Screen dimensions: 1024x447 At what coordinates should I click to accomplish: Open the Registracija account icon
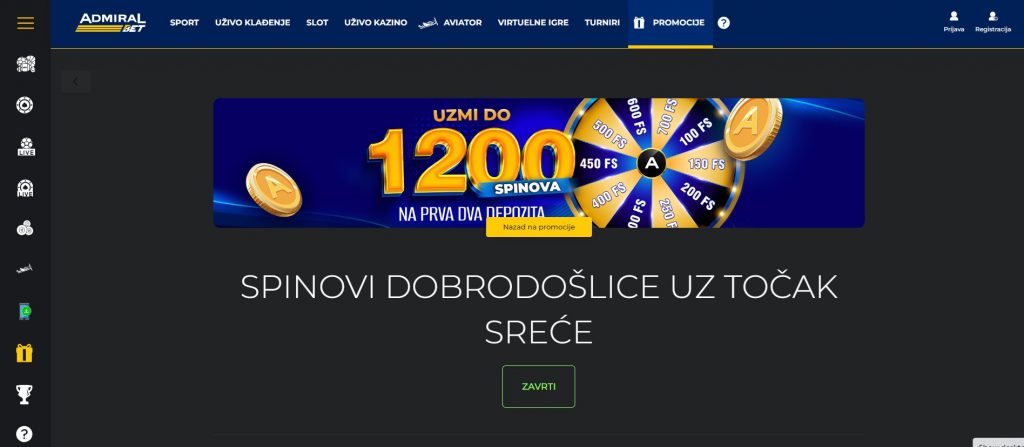[993, 22]
